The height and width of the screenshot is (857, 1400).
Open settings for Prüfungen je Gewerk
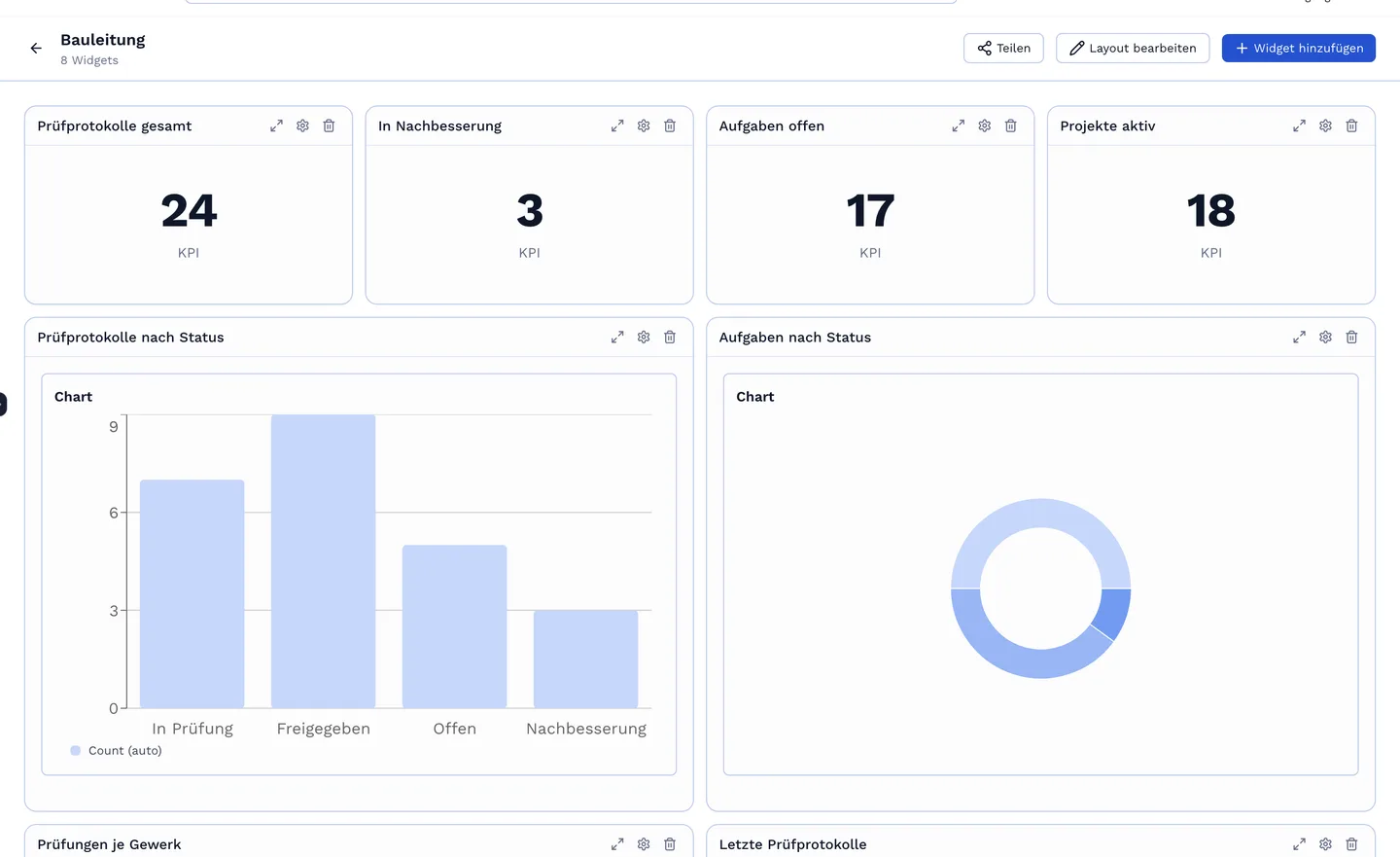coord(644,844)
